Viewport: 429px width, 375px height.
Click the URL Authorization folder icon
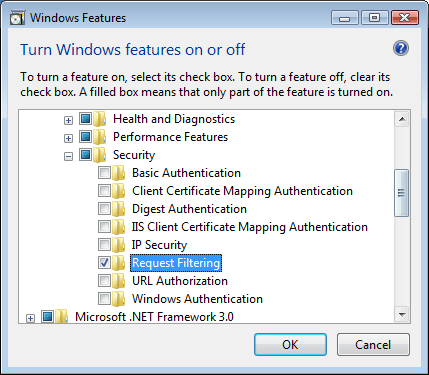point(118,281)
